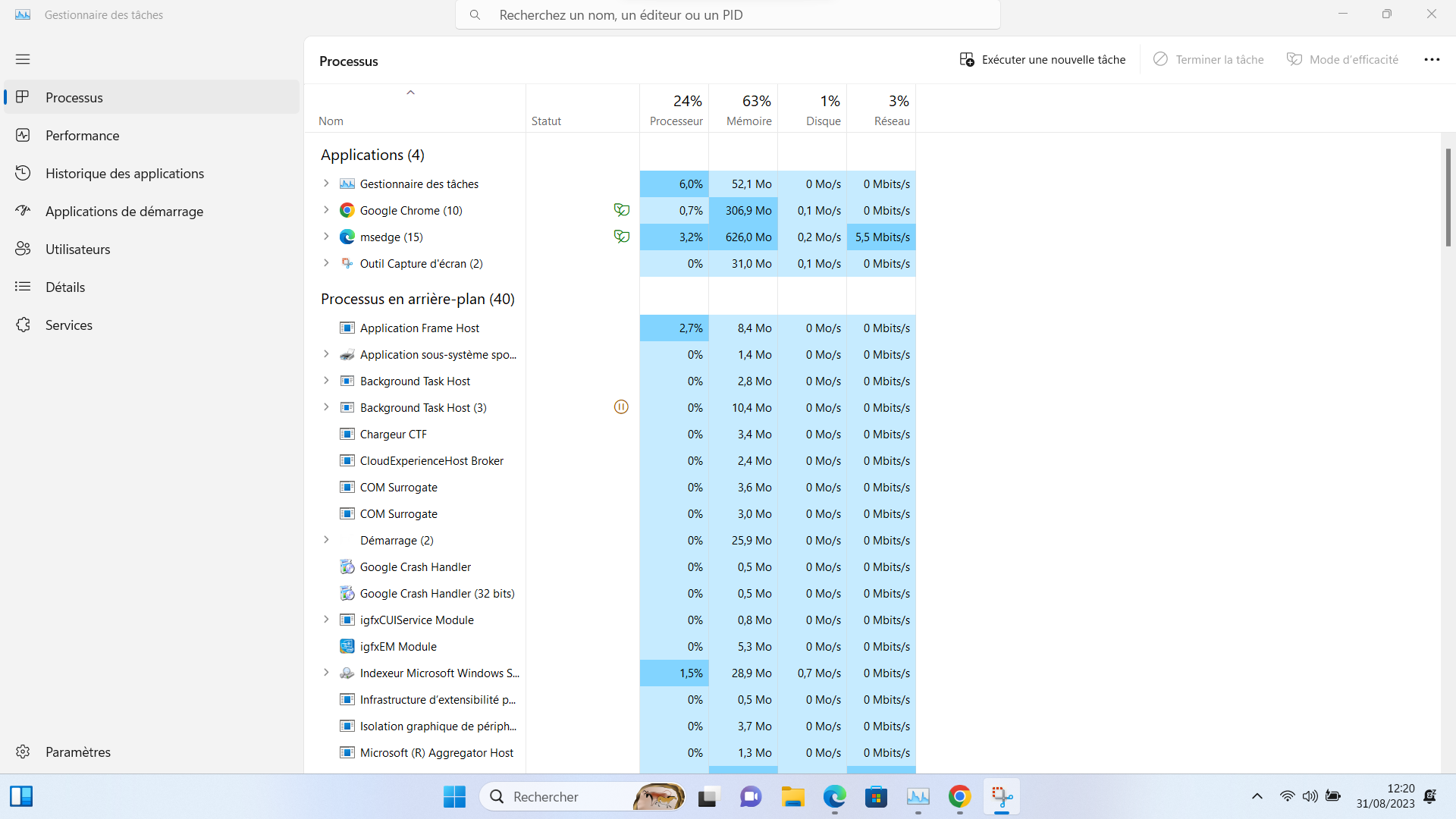Expand the Google Chrome (10) process group
The width and height of the screenshot is (1456, 819).
pos(326,210)
